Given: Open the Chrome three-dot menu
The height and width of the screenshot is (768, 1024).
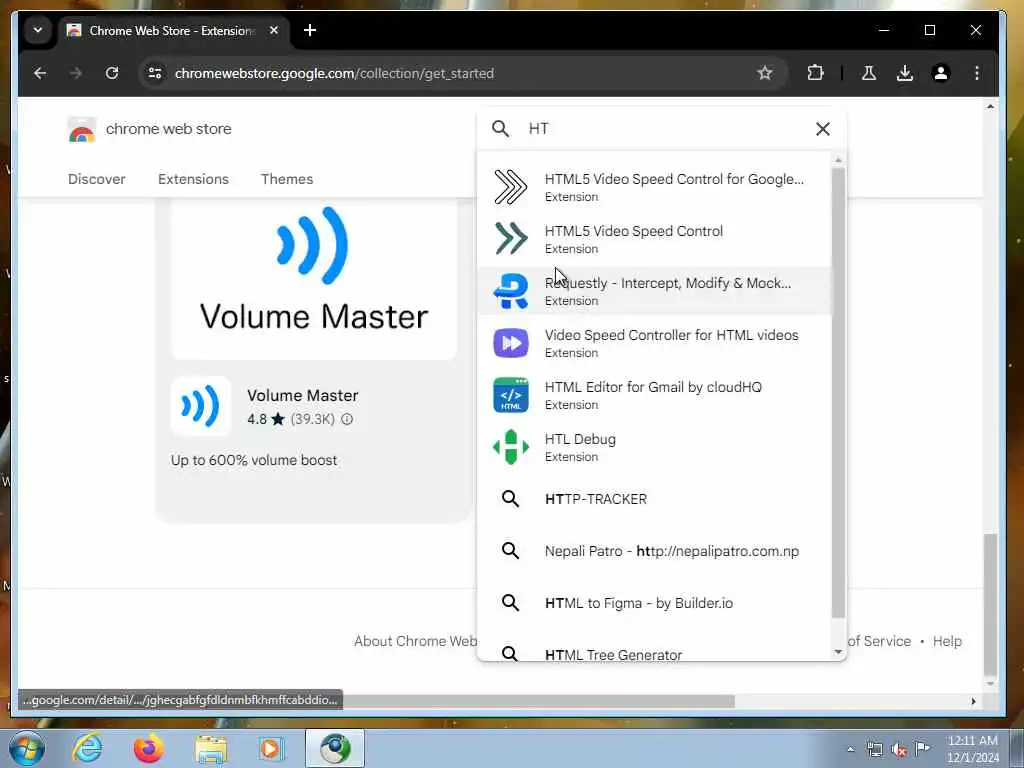Looking at the screenshot, I should coord(976,73).
